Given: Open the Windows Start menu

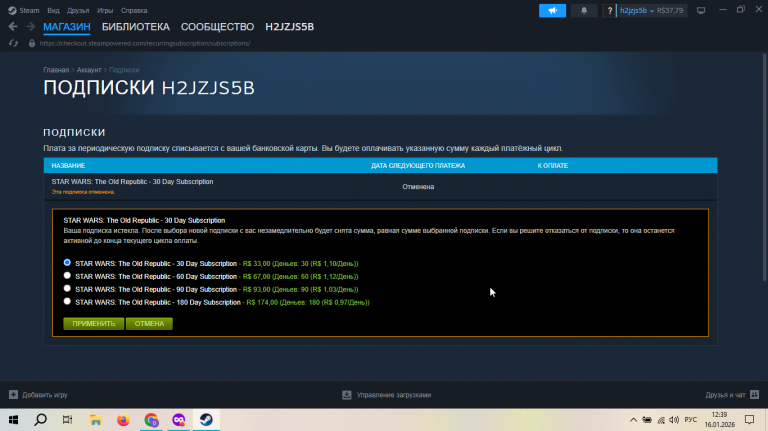Looking at the screenshot, I should tap(13, 420).
